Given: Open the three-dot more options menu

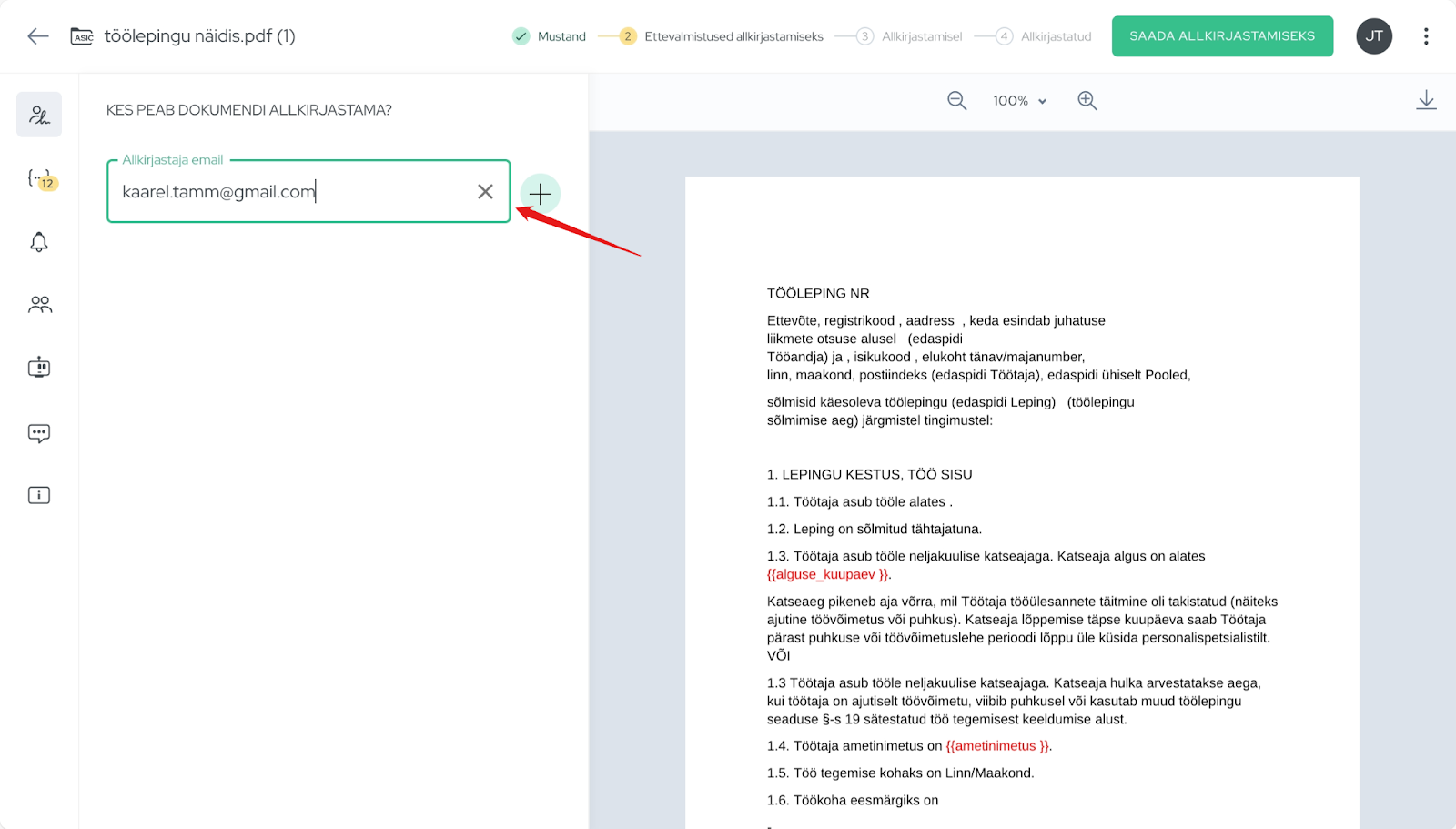Looking at the screenshot, I should (1426, 36).
